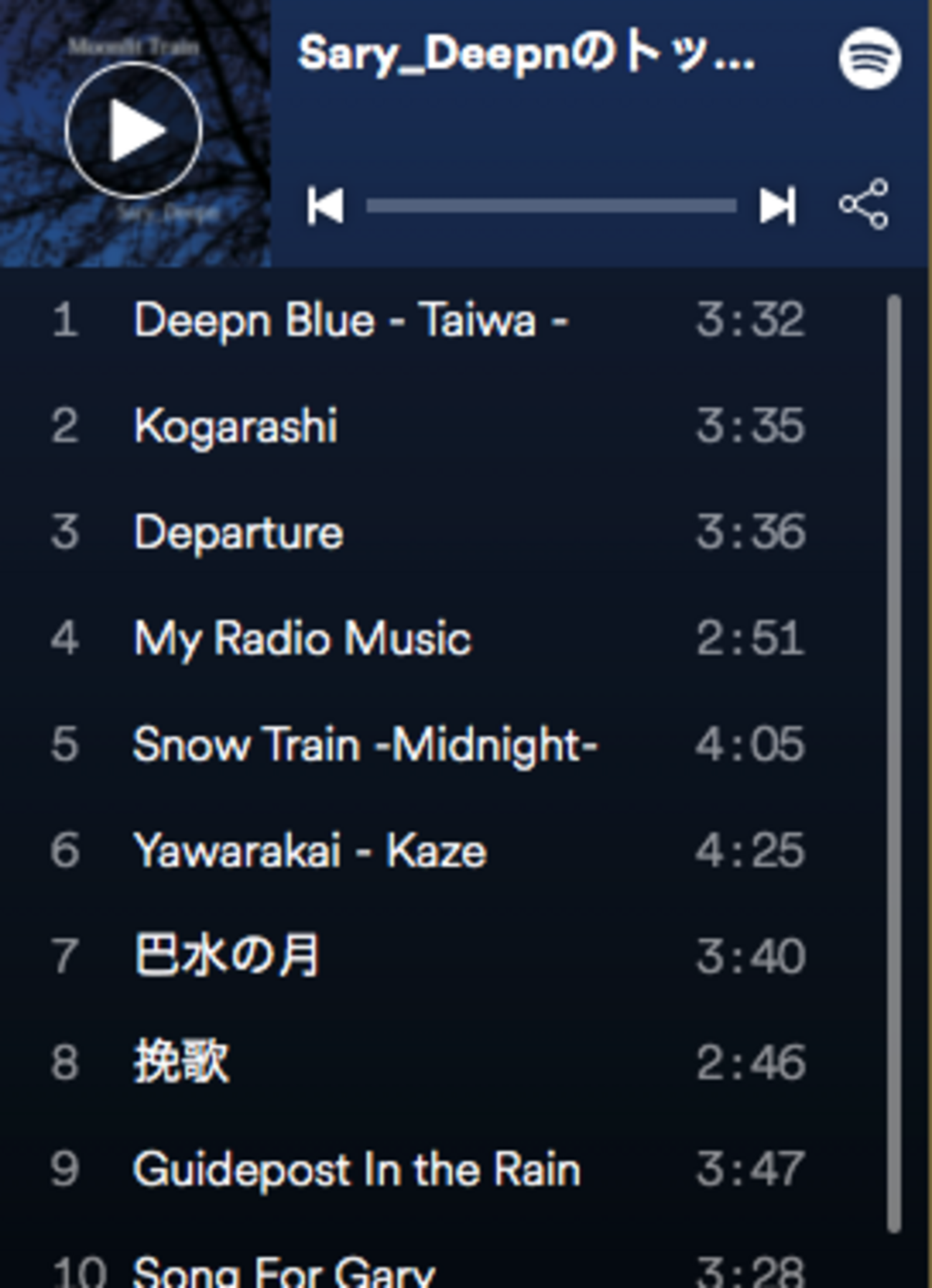
Task: Click the 3:32 duration of track one
Action: [751, 320]
